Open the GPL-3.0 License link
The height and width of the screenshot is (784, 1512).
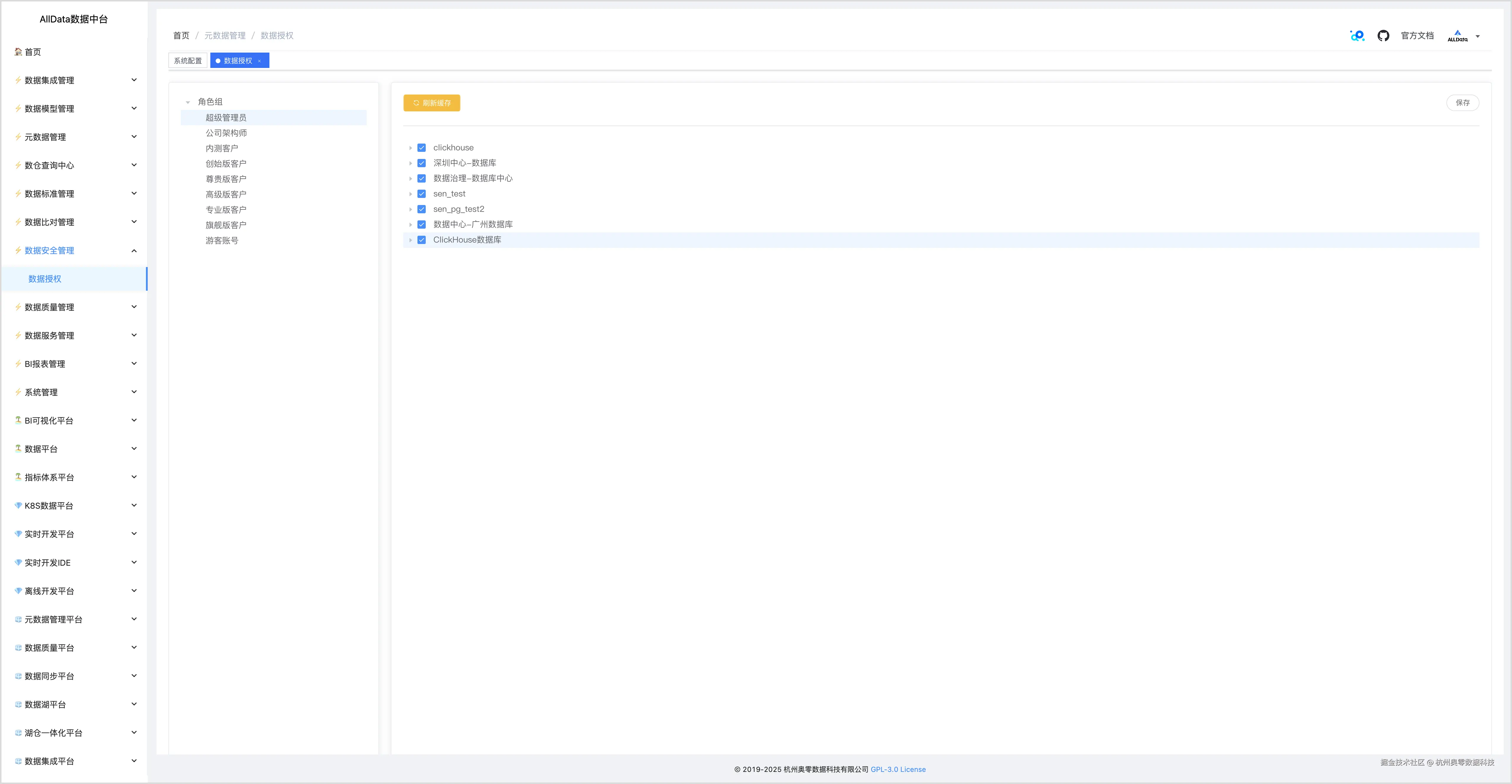[x=898, y=769]
